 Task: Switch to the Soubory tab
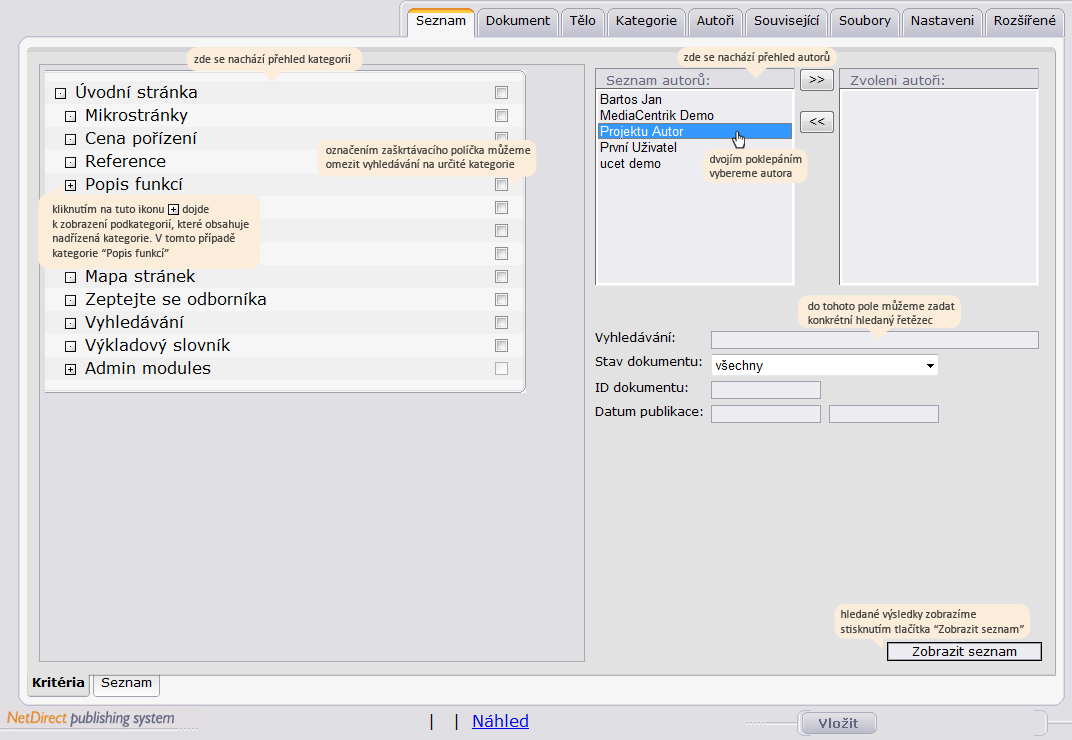865,21
